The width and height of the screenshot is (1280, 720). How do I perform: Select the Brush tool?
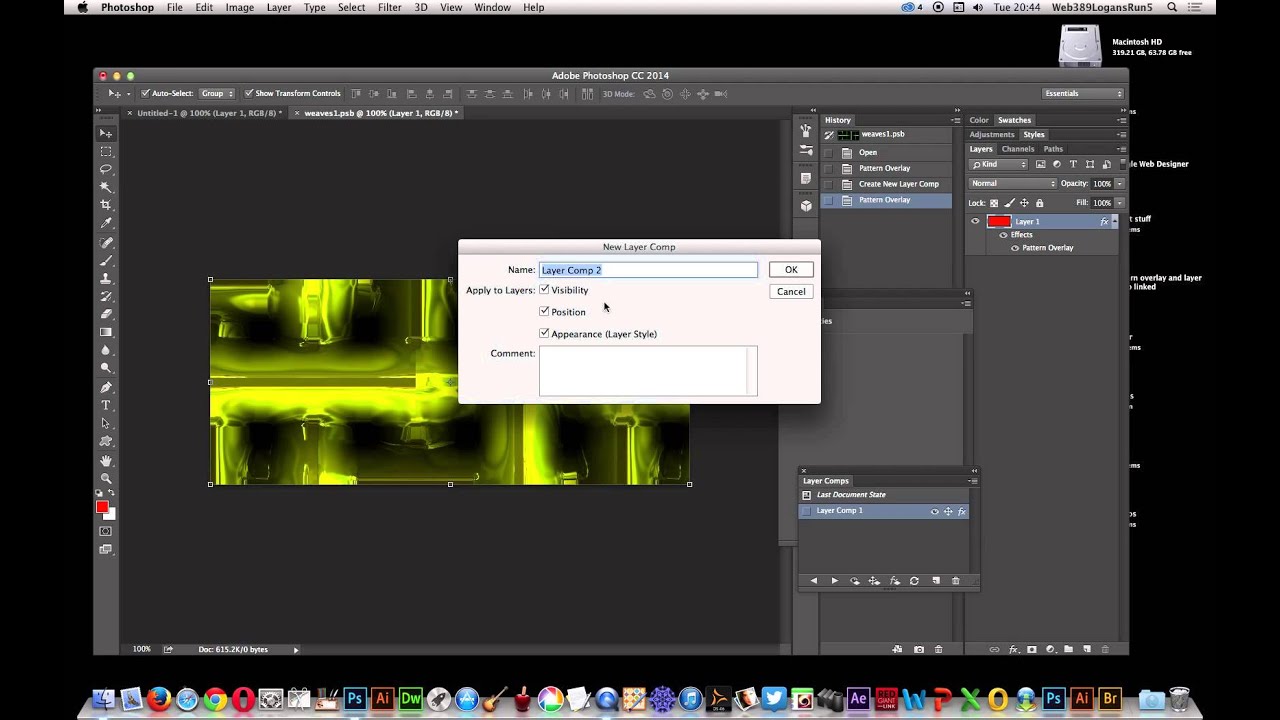coord(106,260)
